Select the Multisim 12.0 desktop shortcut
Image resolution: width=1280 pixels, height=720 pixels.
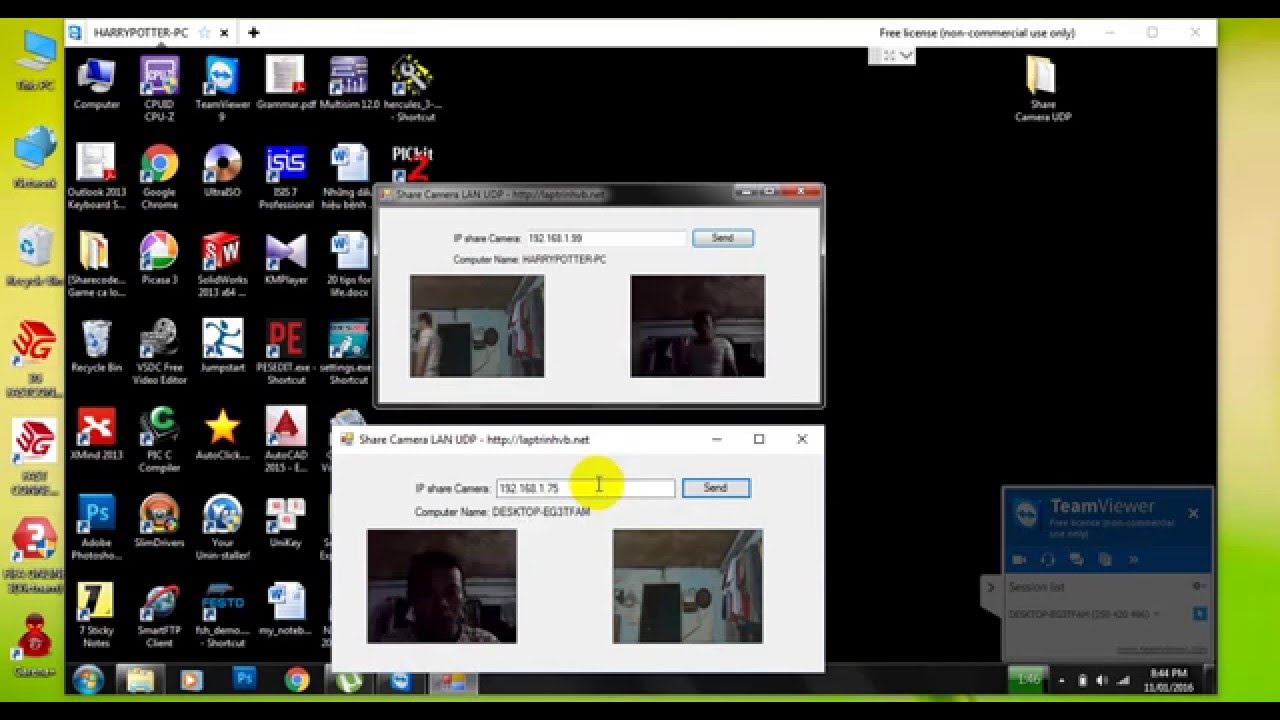click(x=349, y=83)
